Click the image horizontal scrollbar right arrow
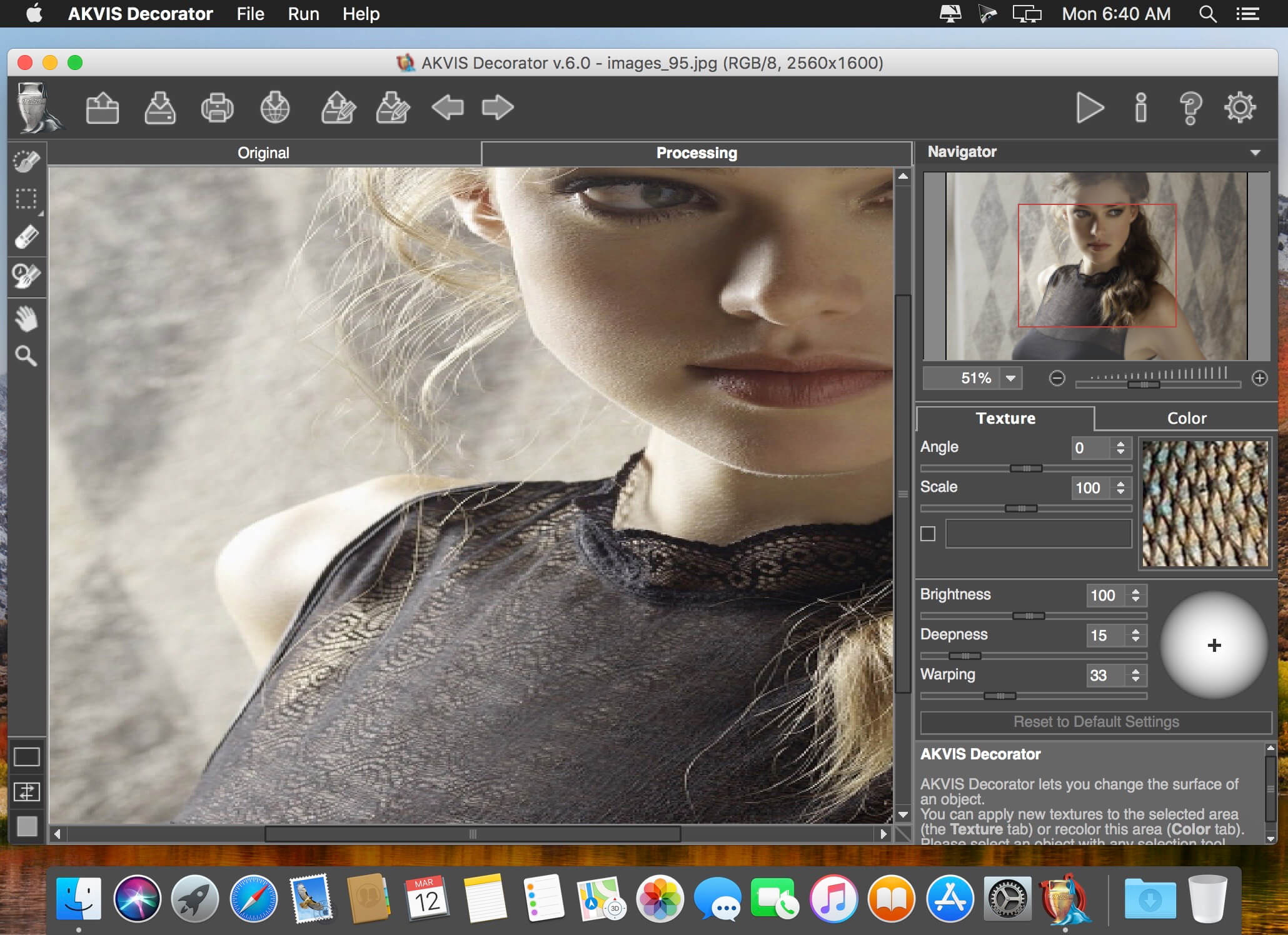The image size is (1288, 935). click(x=883, y=834)
